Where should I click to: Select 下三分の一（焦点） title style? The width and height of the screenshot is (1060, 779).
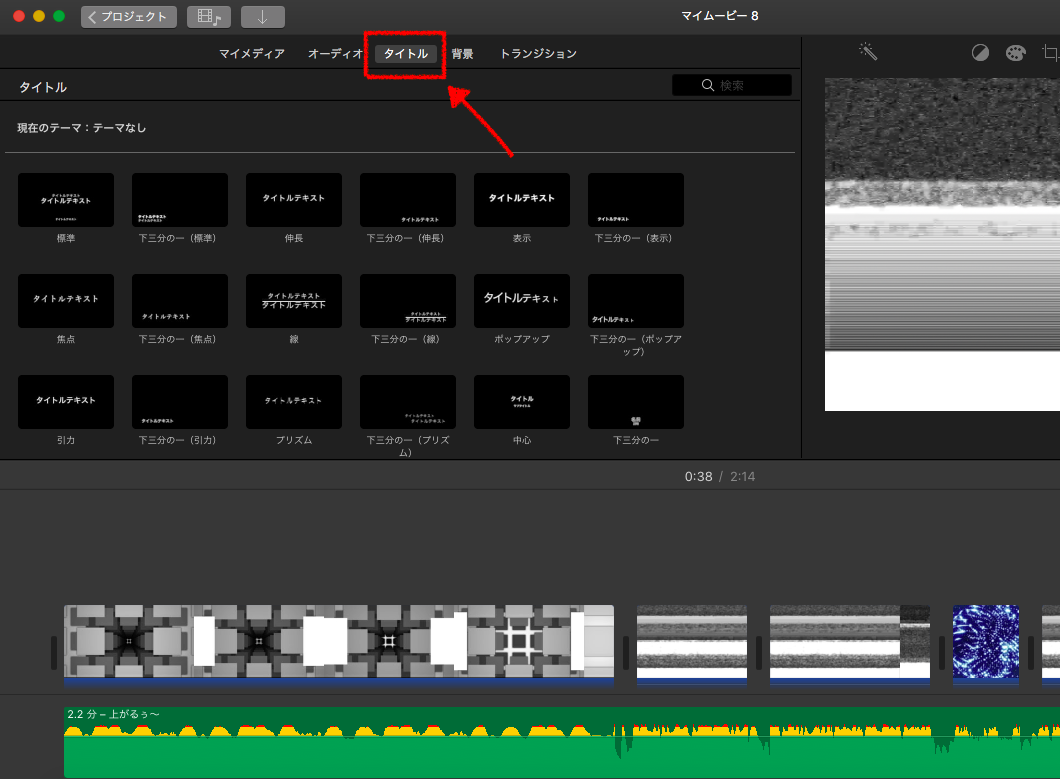tap(180, 301)
